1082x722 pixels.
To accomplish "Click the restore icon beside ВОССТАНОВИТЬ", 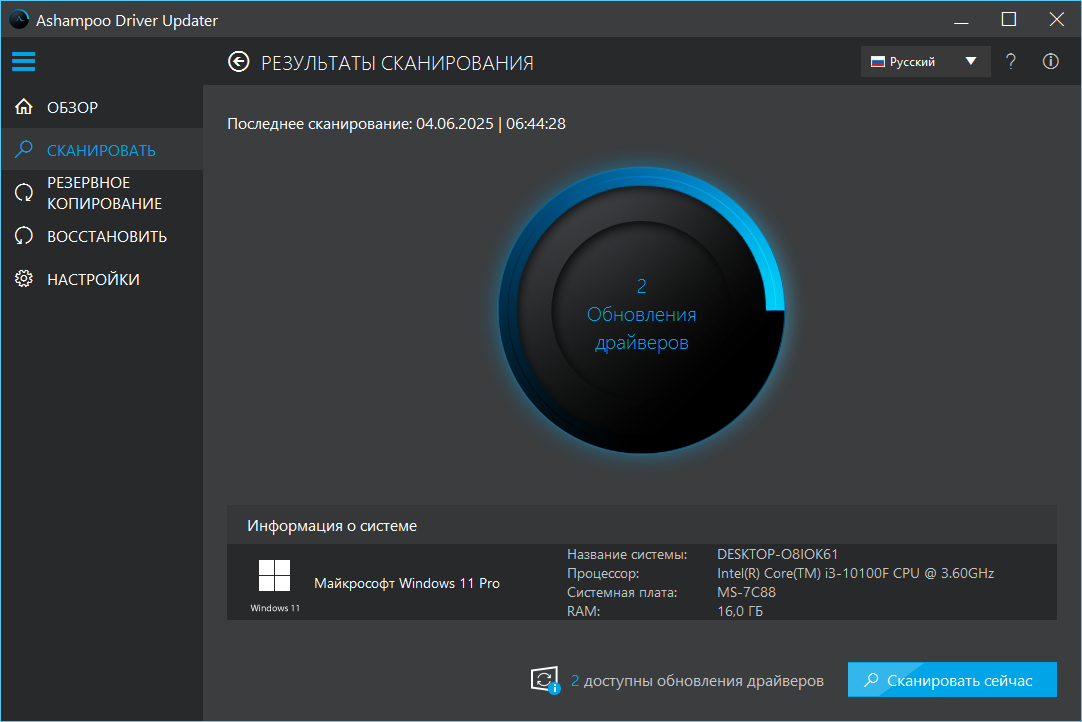I will coord(24,236).
